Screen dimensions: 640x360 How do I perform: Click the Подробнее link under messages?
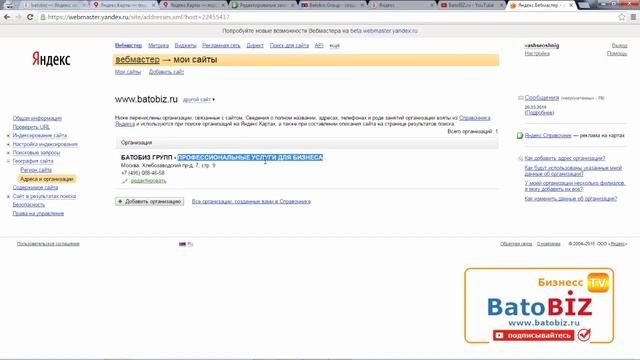click(x=539, y=113)
